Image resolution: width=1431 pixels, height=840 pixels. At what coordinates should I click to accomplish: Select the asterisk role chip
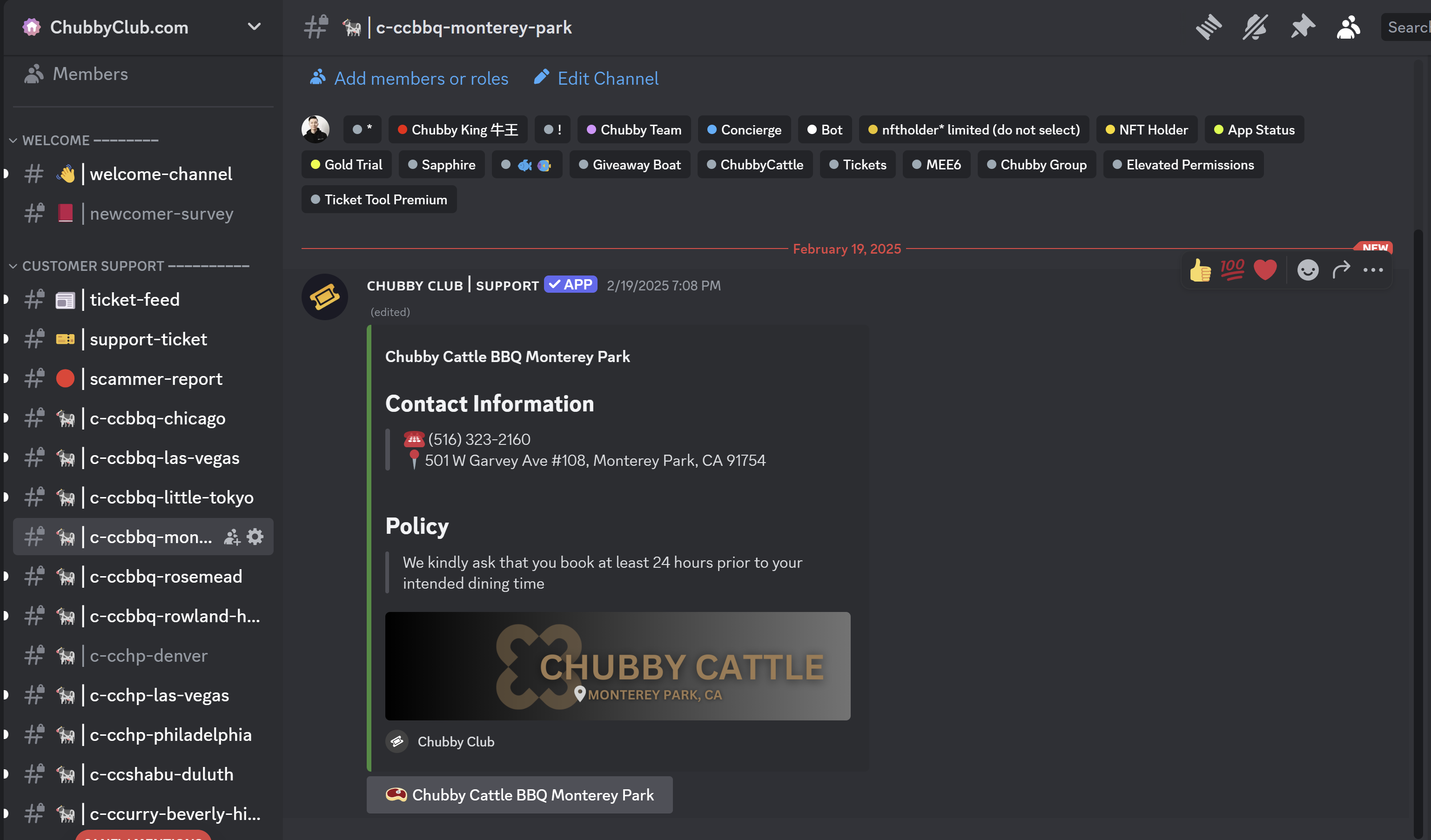[x=363, y=129]
